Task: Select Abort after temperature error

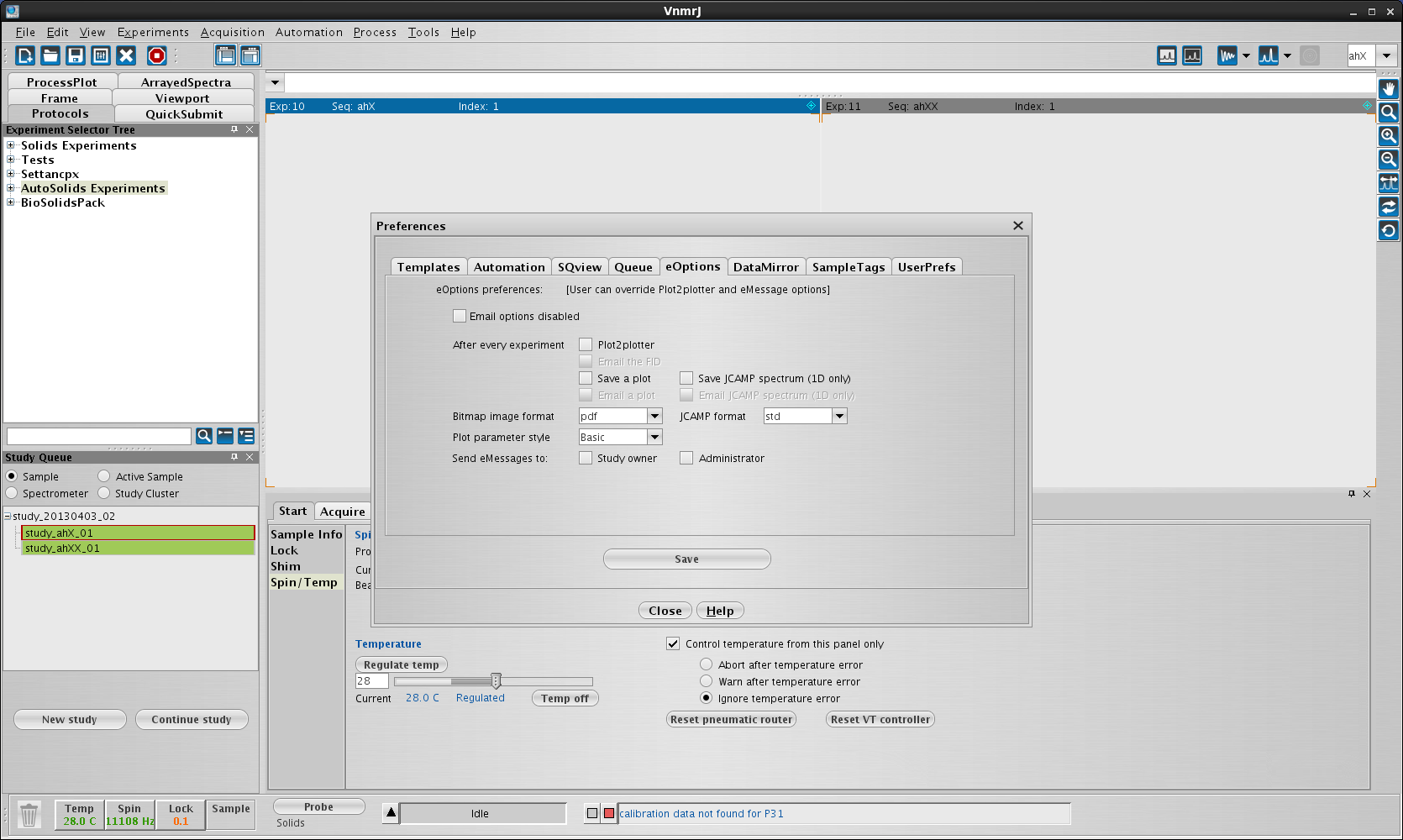Action: tap(707, 664)
